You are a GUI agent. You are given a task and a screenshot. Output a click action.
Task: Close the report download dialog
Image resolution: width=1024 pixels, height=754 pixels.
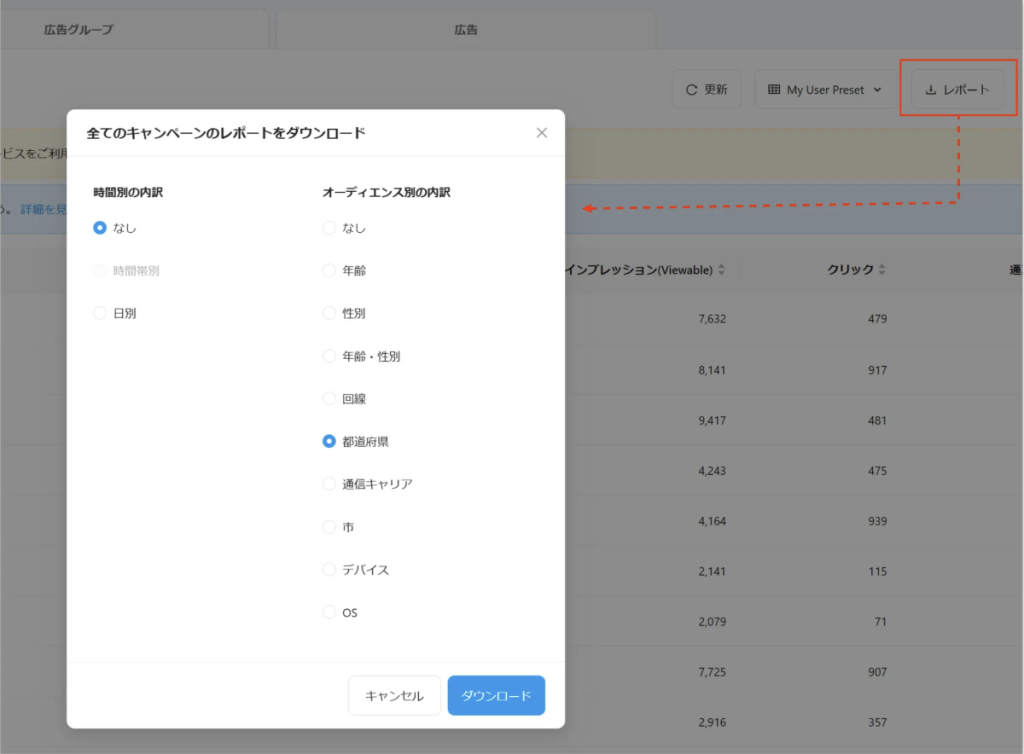click(541, 133)
